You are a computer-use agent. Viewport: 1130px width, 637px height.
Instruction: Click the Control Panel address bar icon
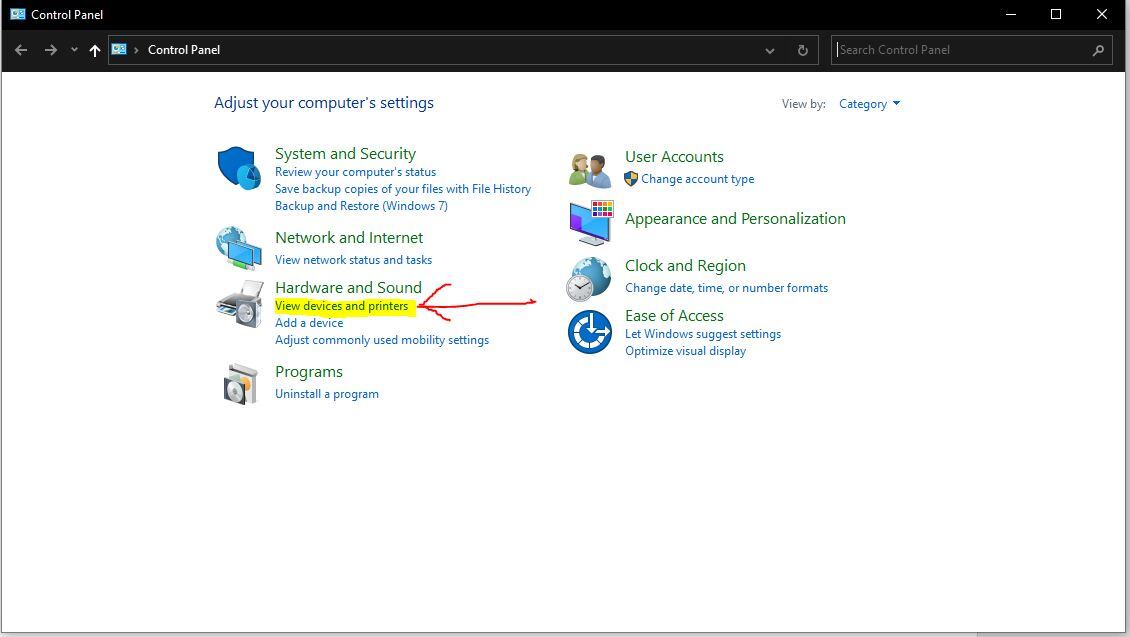pyautogui.click(x=119, y=50)
